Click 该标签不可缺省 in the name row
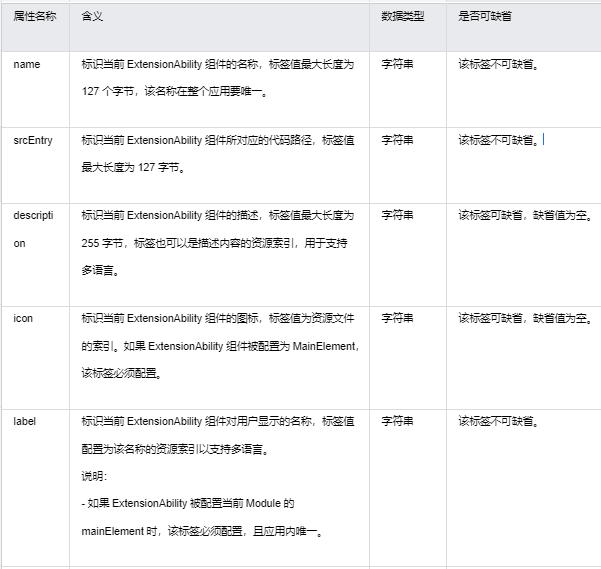The width and height of the screenshot is (601, 569). (498, 64)
